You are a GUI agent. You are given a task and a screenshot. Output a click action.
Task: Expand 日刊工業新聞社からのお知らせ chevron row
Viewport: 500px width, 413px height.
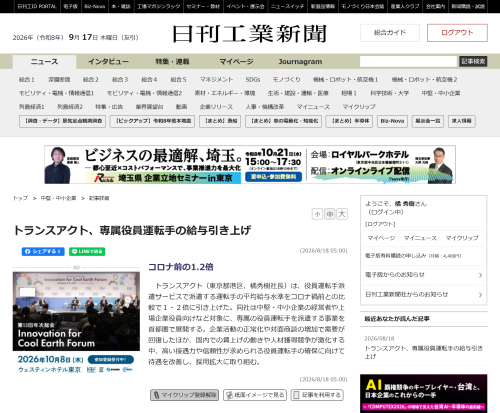(x=423, y=295)
